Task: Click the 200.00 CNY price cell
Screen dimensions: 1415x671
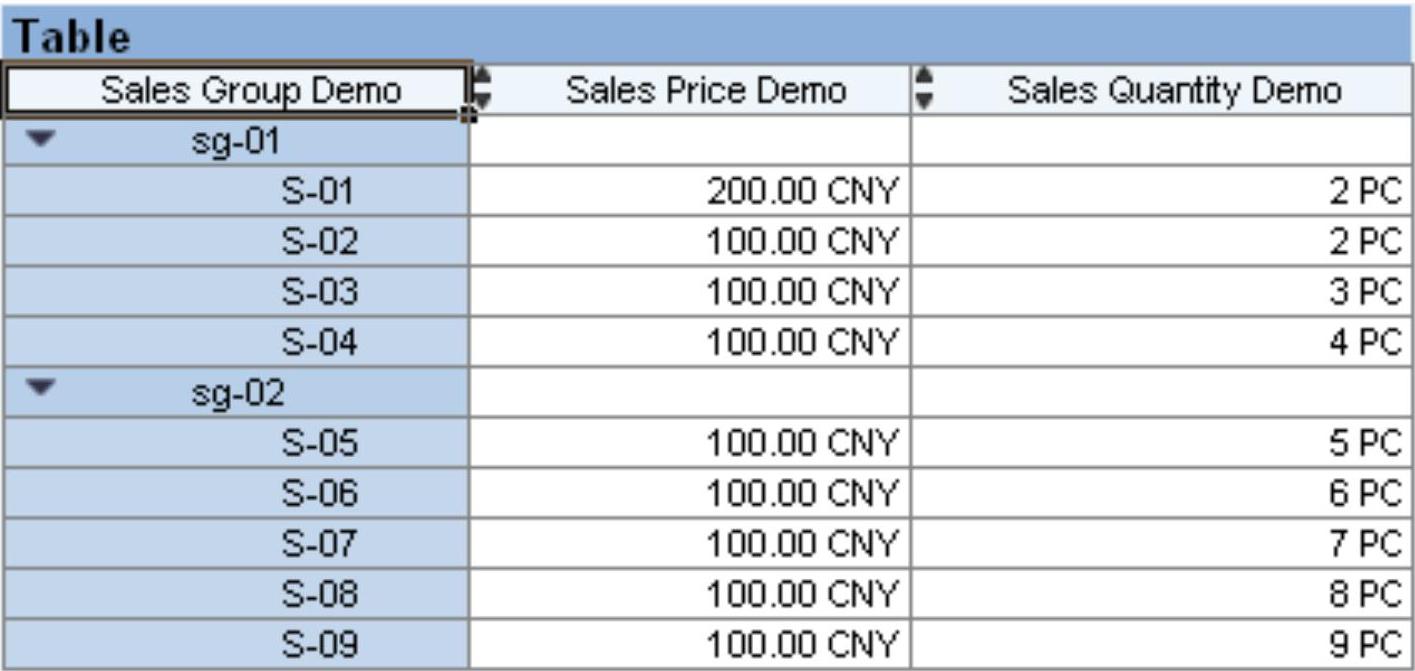Action: tap(801, 192)
